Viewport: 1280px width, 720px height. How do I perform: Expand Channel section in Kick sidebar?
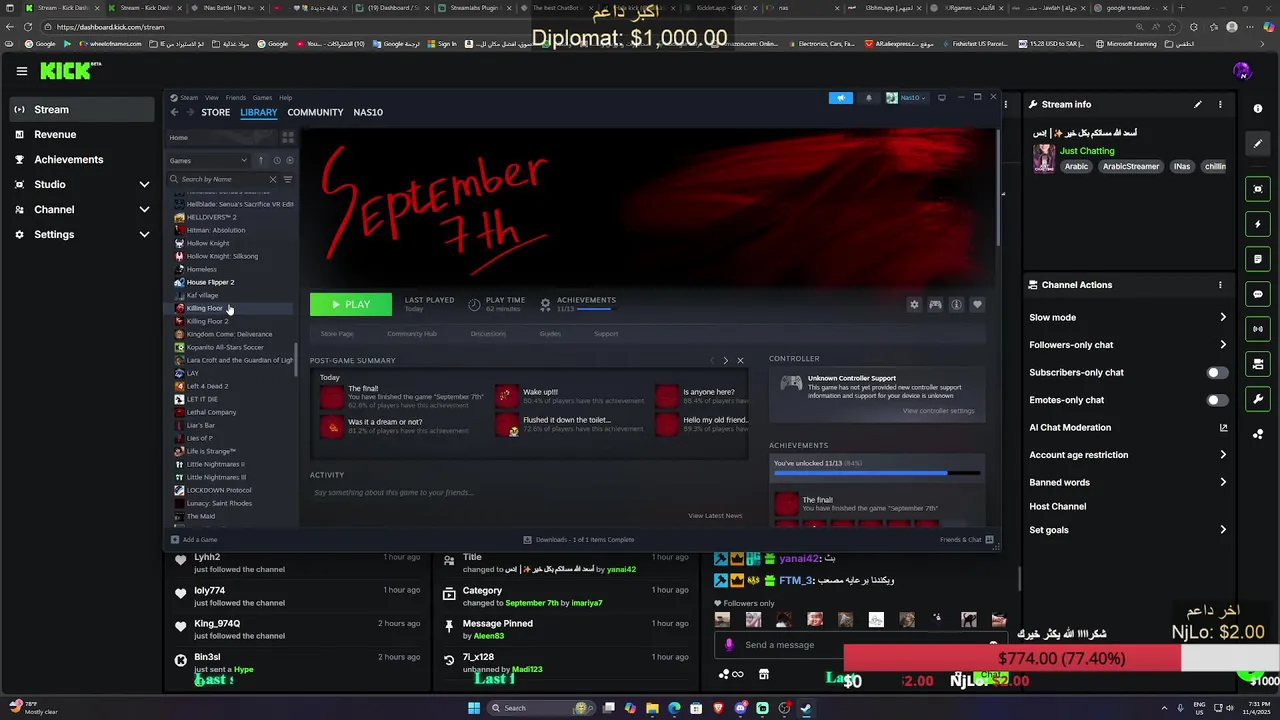click(x=144, y=210)
